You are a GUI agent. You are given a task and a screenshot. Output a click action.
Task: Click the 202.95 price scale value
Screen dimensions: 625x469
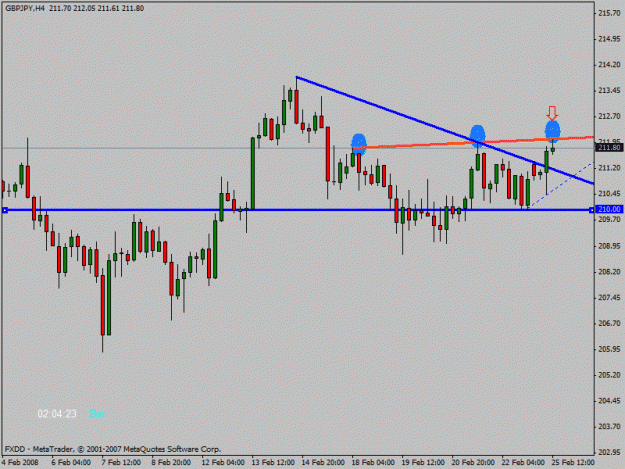tap(609, 453)
